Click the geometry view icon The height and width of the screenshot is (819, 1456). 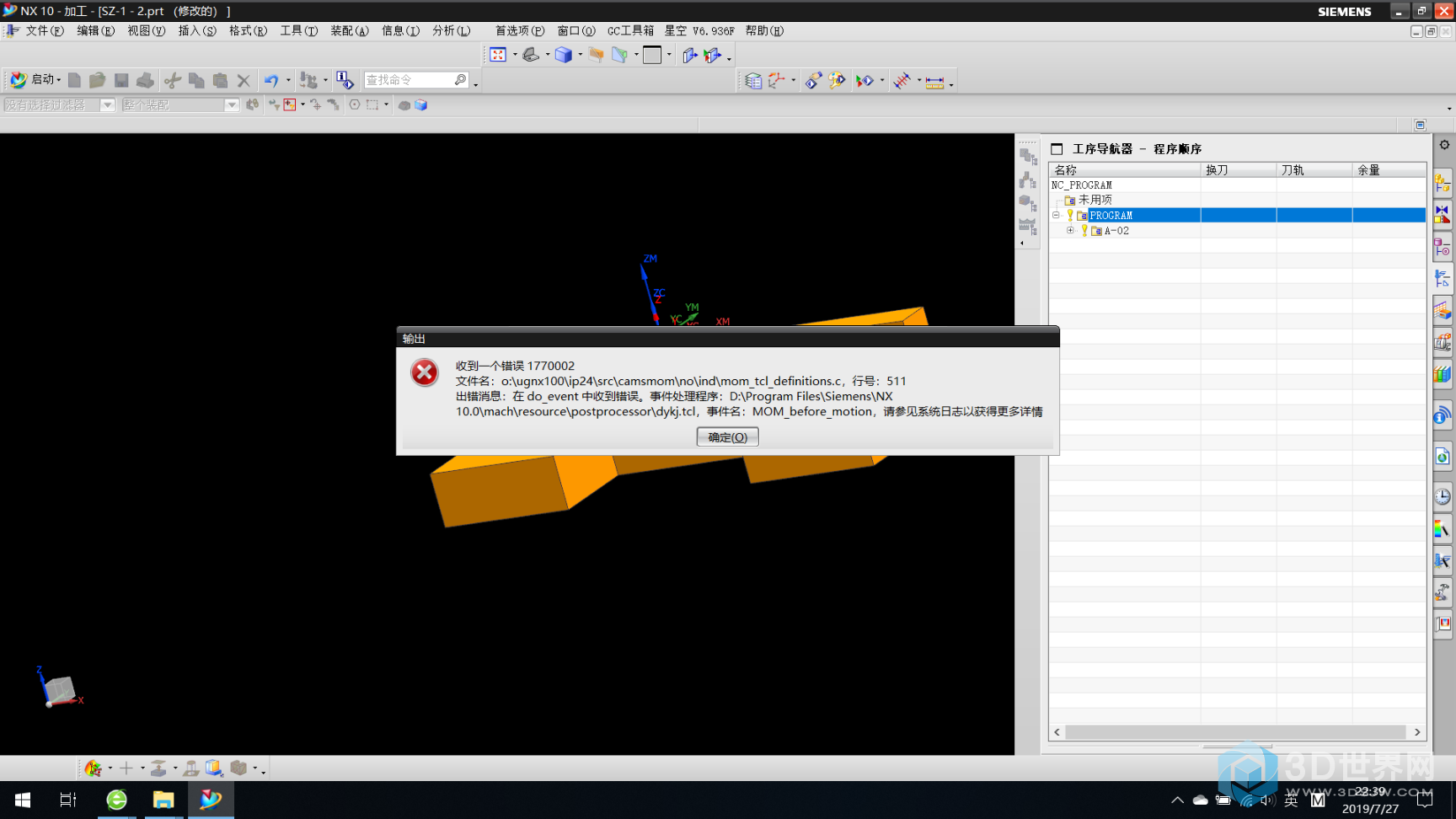tap(1027, 202)
